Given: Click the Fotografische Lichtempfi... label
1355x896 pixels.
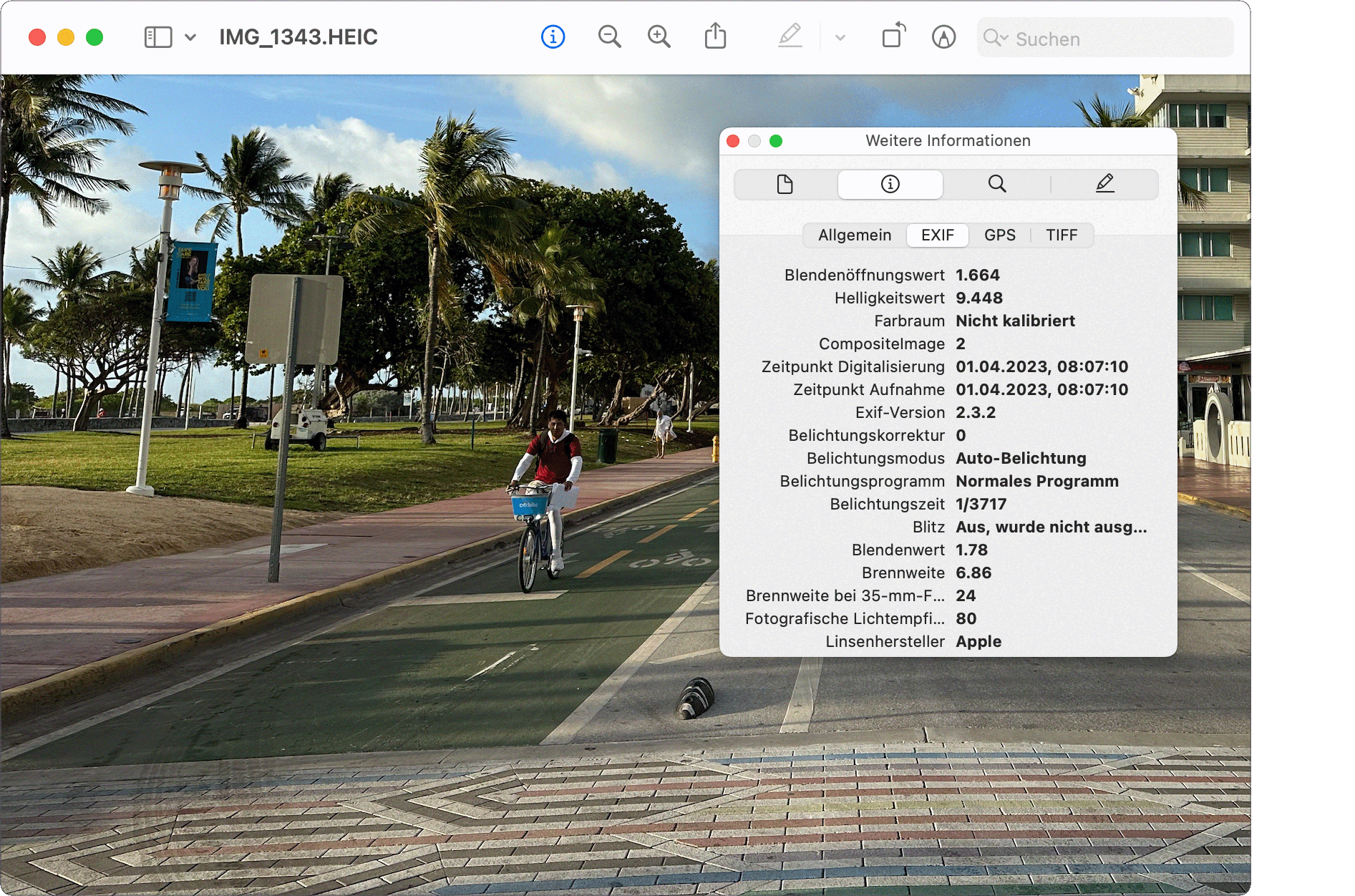Looking at the screenshot, I should click(845, 619).
